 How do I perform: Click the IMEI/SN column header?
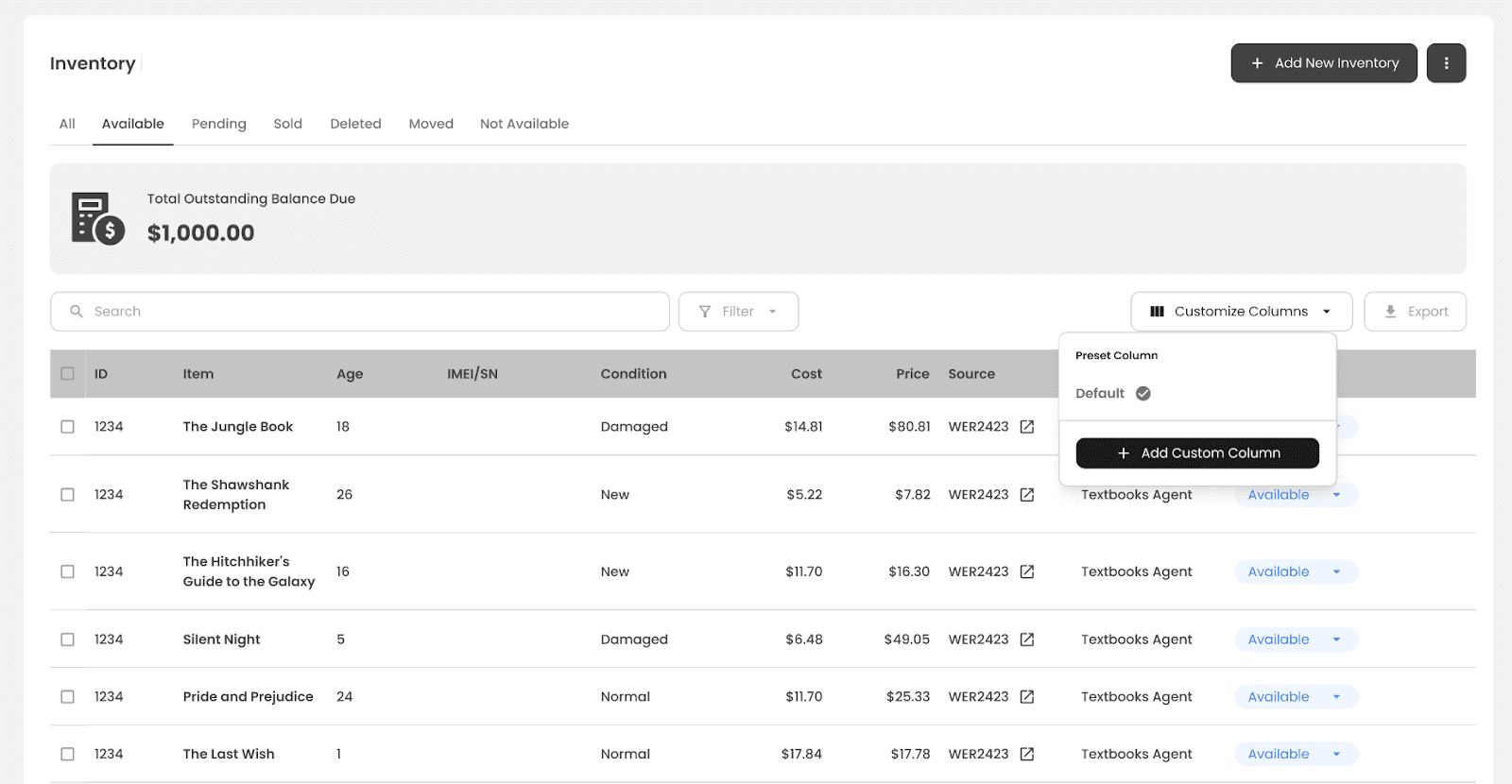click(472, 374)
